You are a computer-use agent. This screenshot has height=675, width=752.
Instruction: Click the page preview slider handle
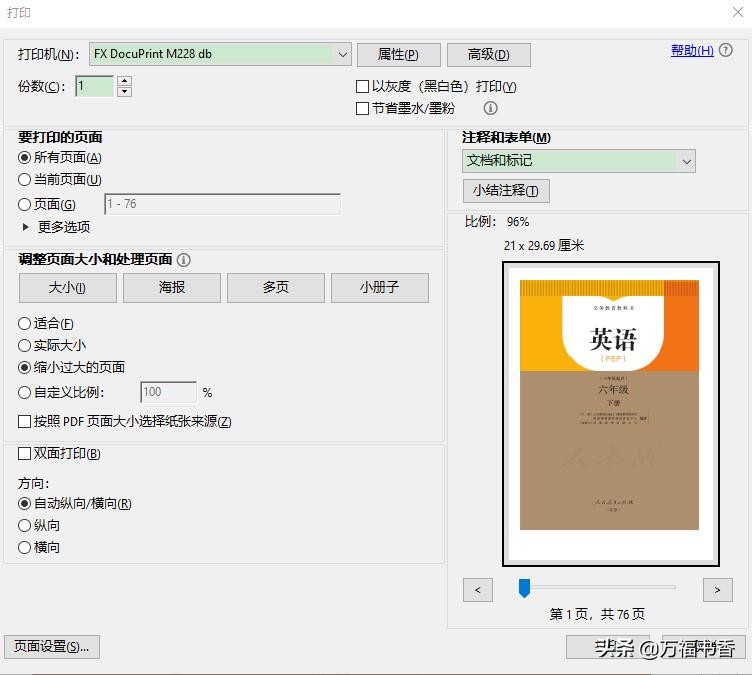pyautogui.click(x=524, y=588)
